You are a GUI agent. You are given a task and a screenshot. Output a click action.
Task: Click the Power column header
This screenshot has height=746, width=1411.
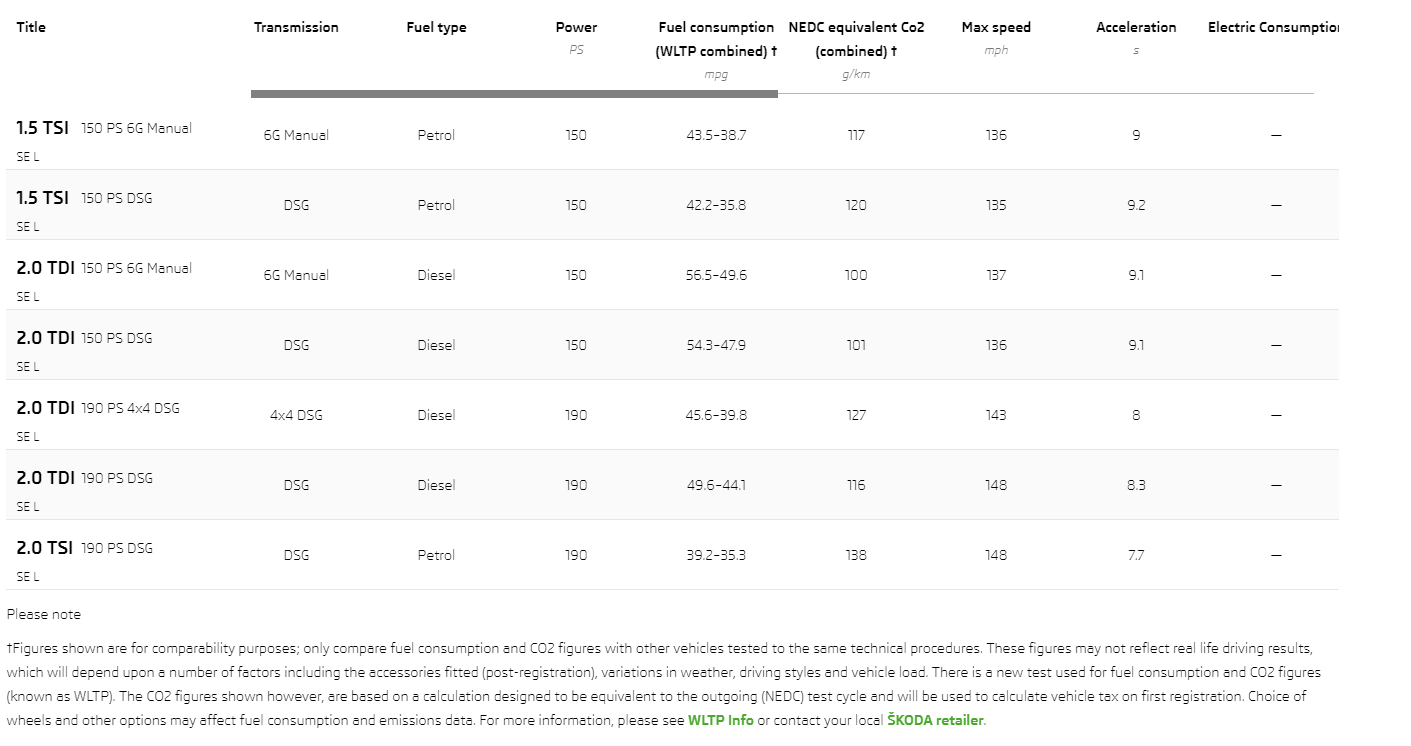576,28
